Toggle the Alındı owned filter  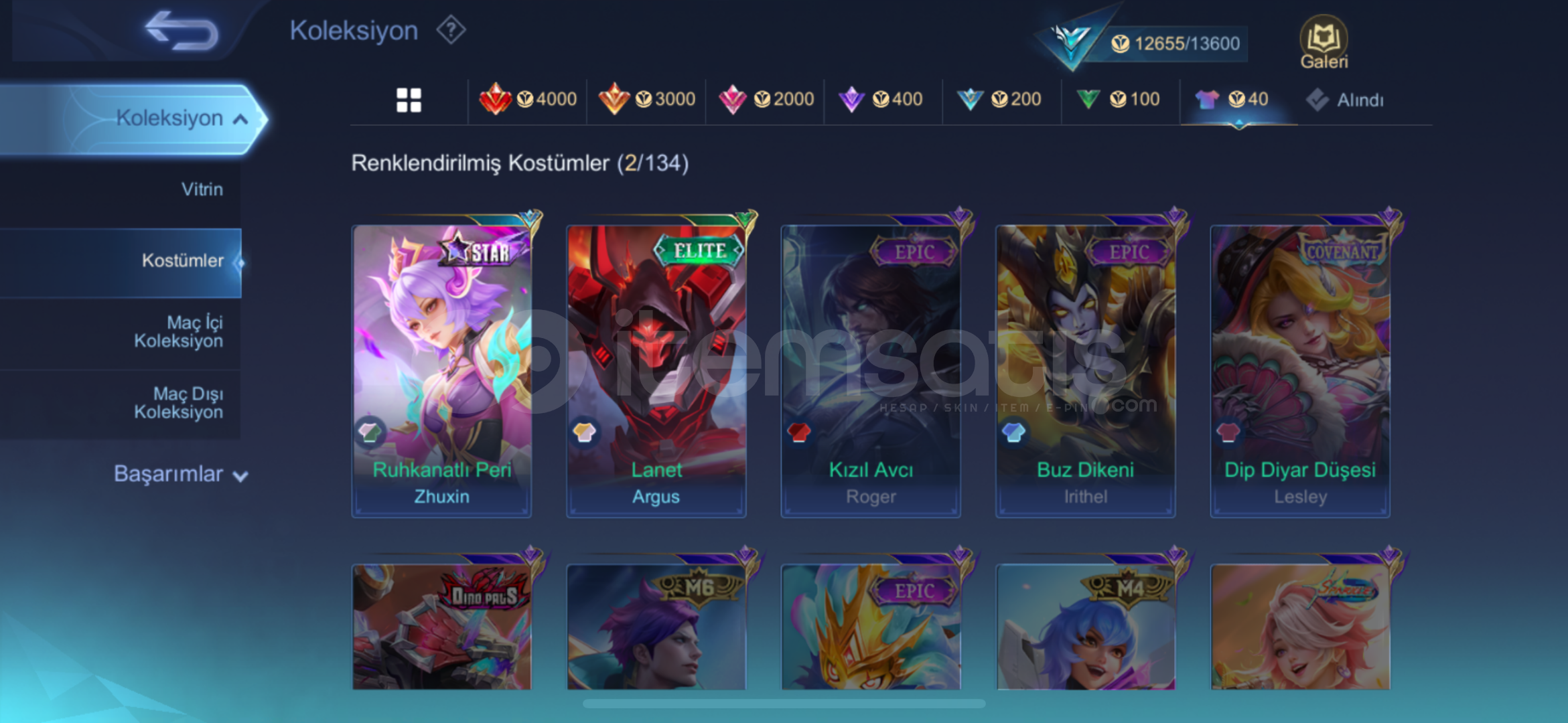[x=1344, y=100]
